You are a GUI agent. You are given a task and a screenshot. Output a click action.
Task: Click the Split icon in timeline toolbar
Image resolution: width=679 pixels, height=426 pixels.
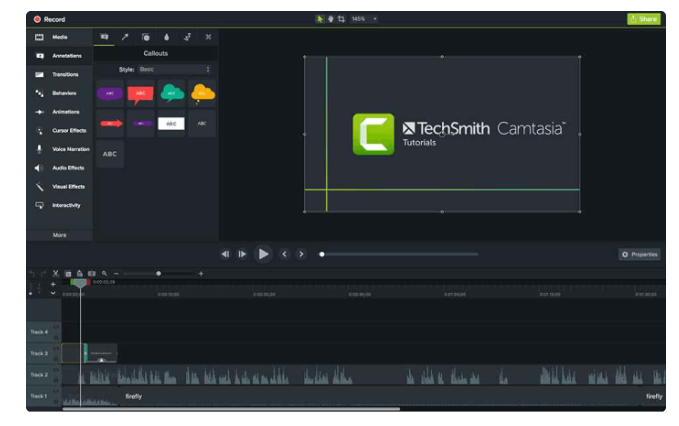click(x=92, y=274)
